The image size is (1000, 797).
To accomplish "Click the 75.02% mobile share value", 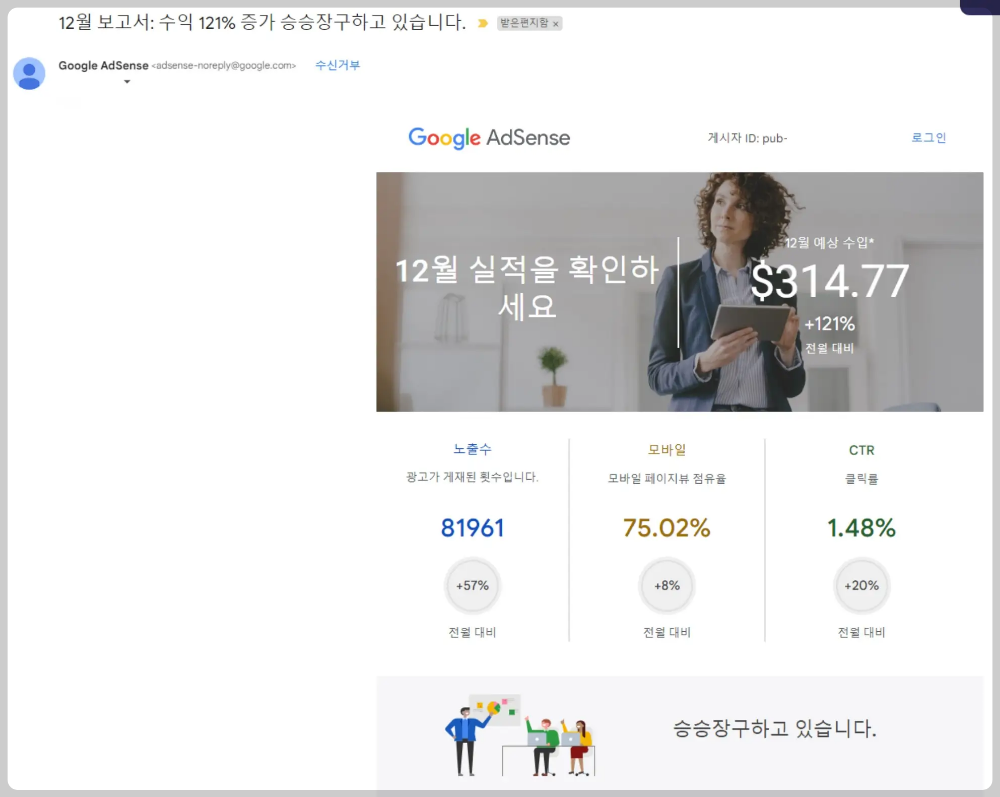I will [667, 528].
